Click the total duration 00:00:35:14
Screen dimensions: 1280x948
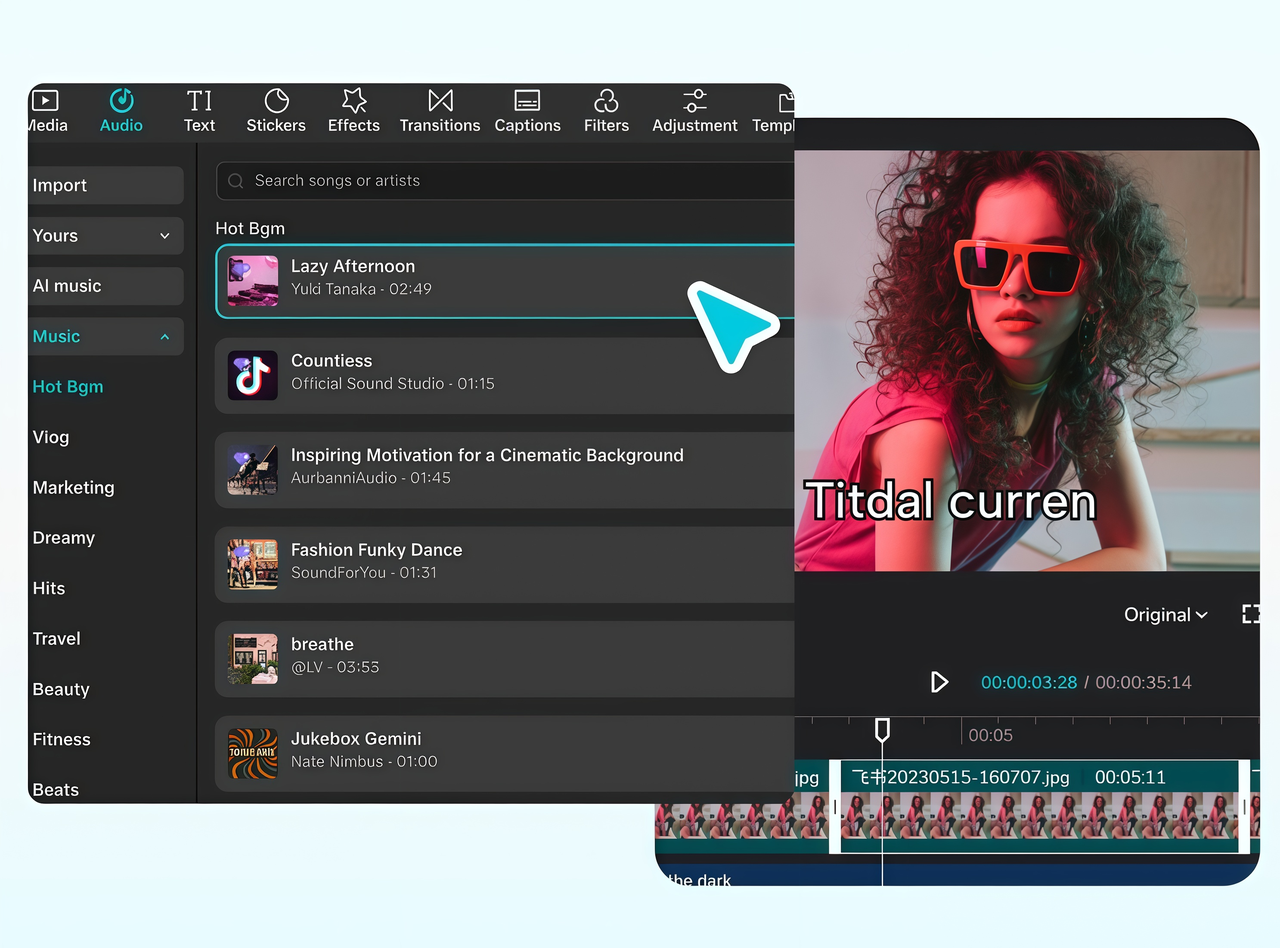(x=1143, y=682)
